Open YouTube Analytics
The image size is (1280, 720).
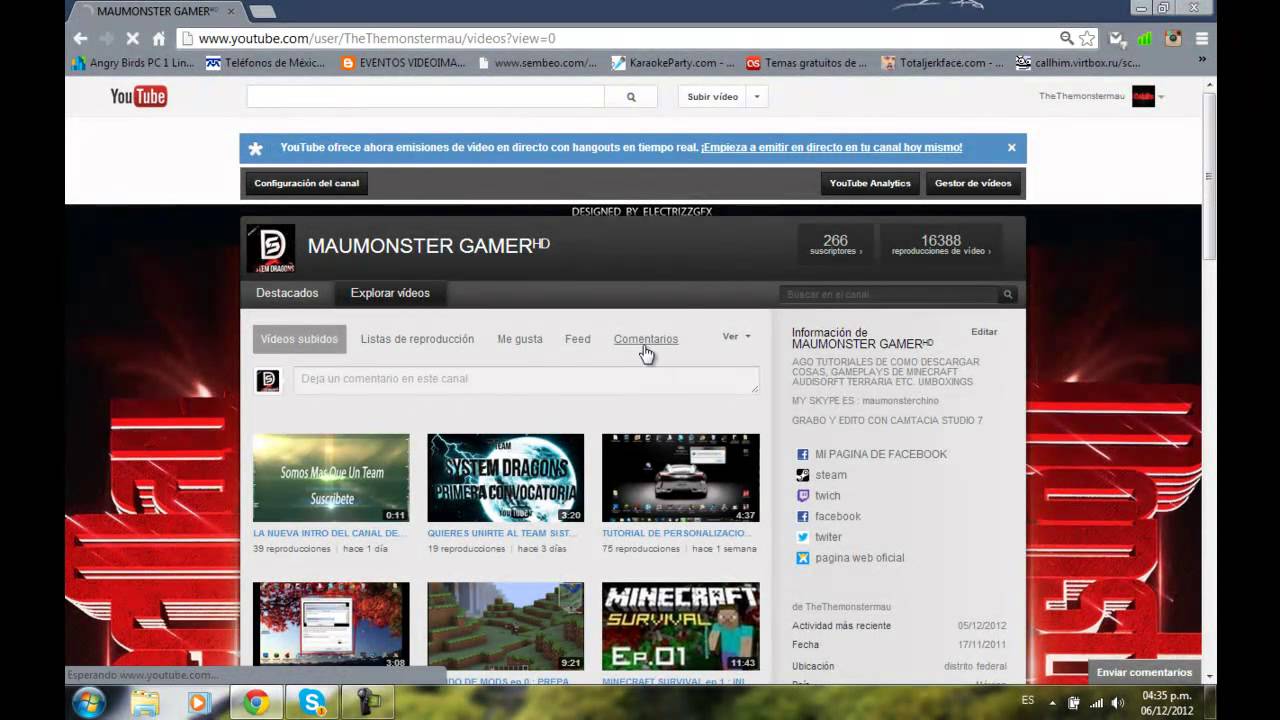[x=870, y=183]
